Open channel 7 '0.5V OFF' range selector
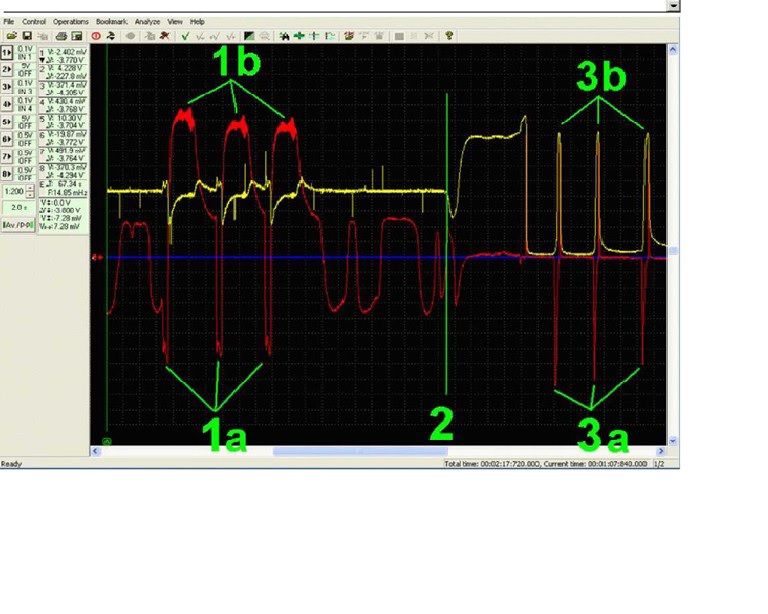The image size is (768, 614). tap(25, 157)
